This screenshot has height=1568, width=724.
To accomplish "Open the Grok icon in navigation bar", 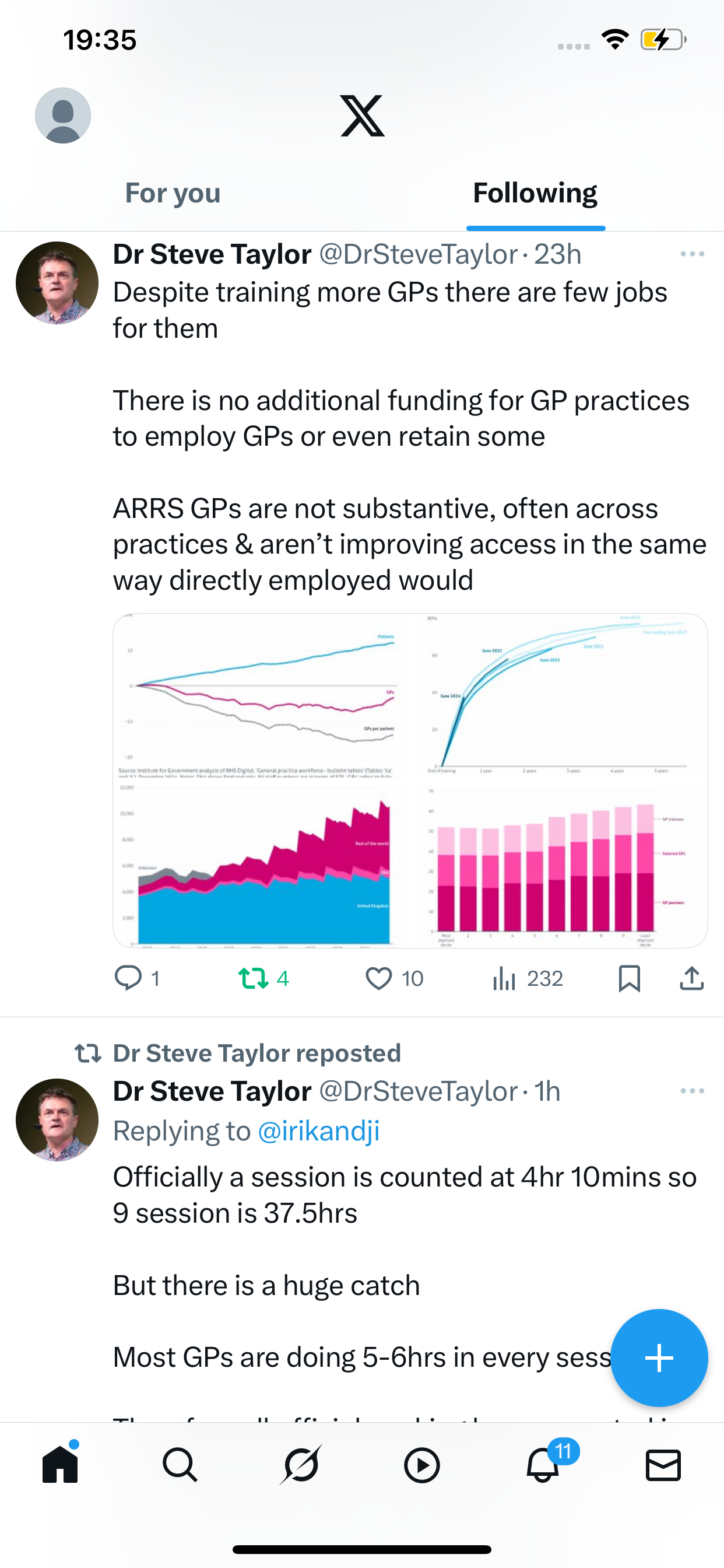I will tap(301, 1465).
